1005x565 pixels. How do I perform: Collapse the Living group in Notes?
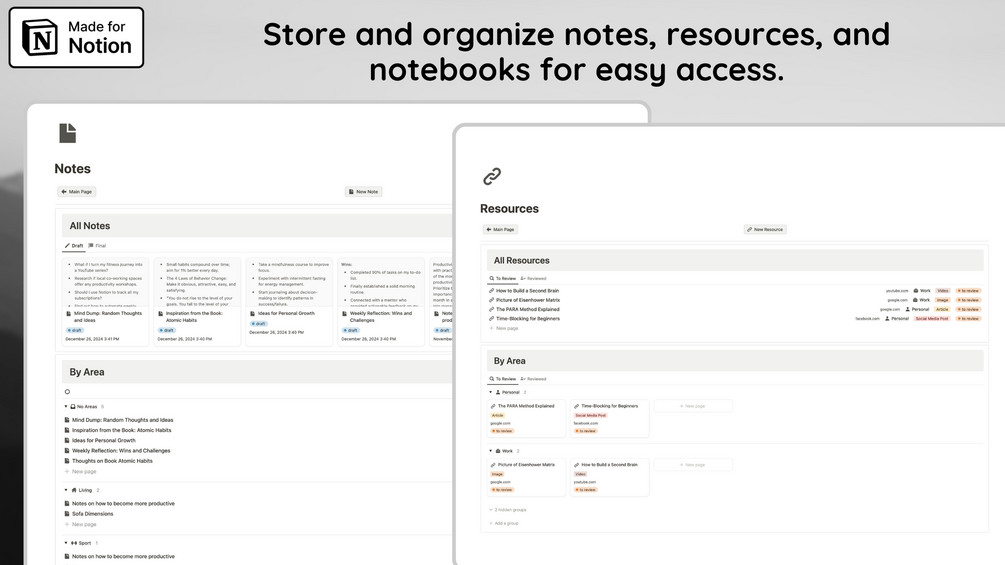tap(65, 490)
